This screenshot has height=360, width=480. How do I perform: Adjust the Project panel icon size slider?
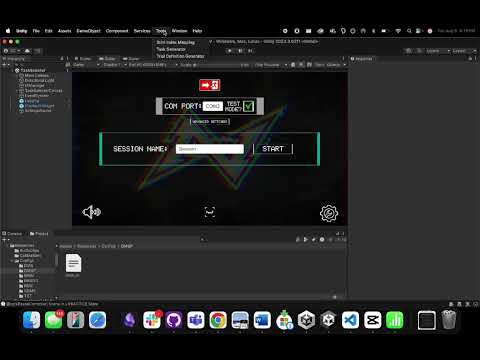(x=334, y=297)
